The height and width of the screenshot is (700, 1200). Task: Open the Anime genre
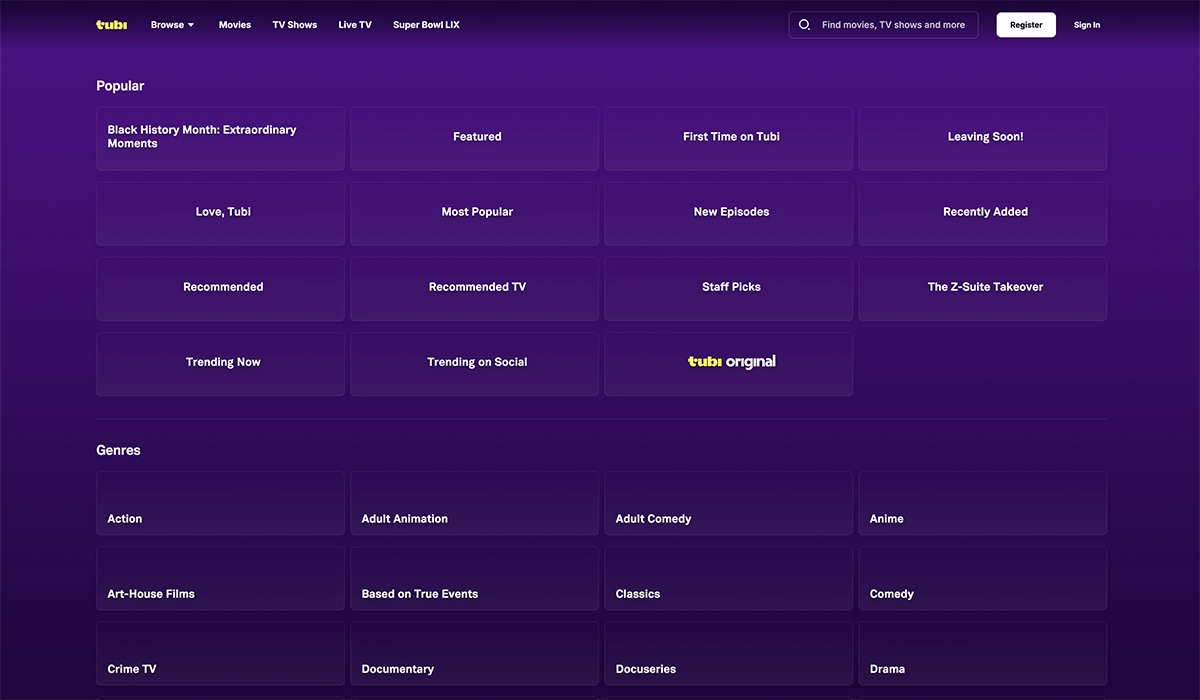(x=983, y=503)
